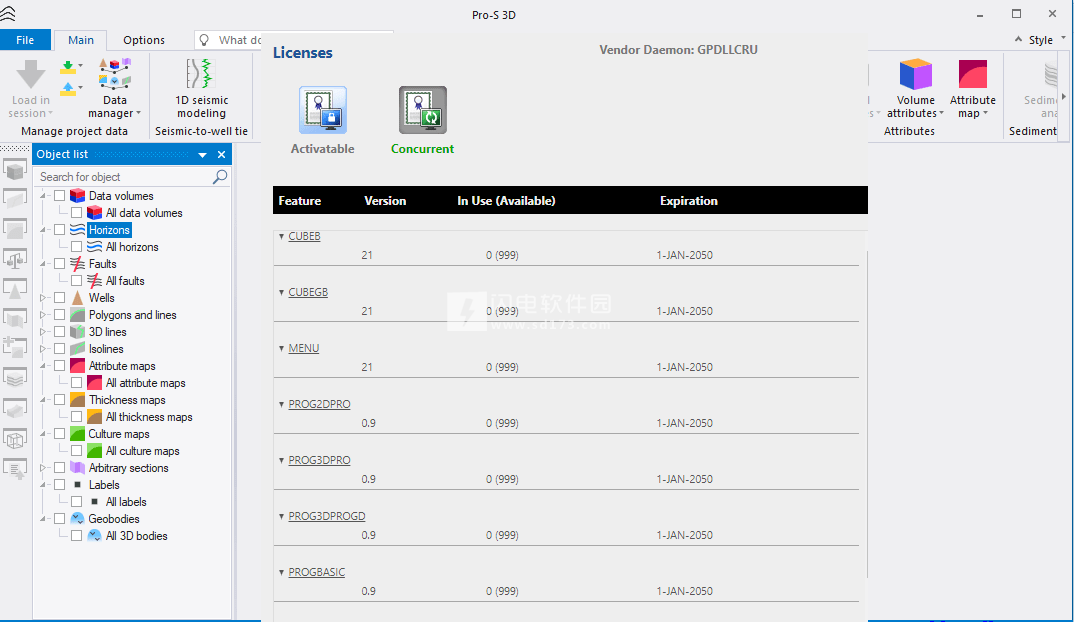
Task: Click the stacked layers sidebar icon
Action: point(15,377)
